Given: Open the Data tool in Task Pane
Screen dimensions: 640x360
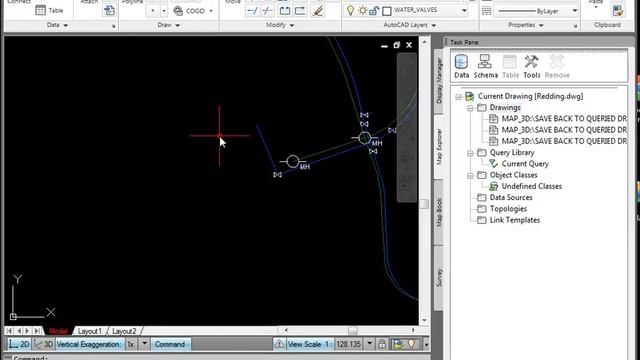Looking at the screenshot, I should [x=461, y=66].
